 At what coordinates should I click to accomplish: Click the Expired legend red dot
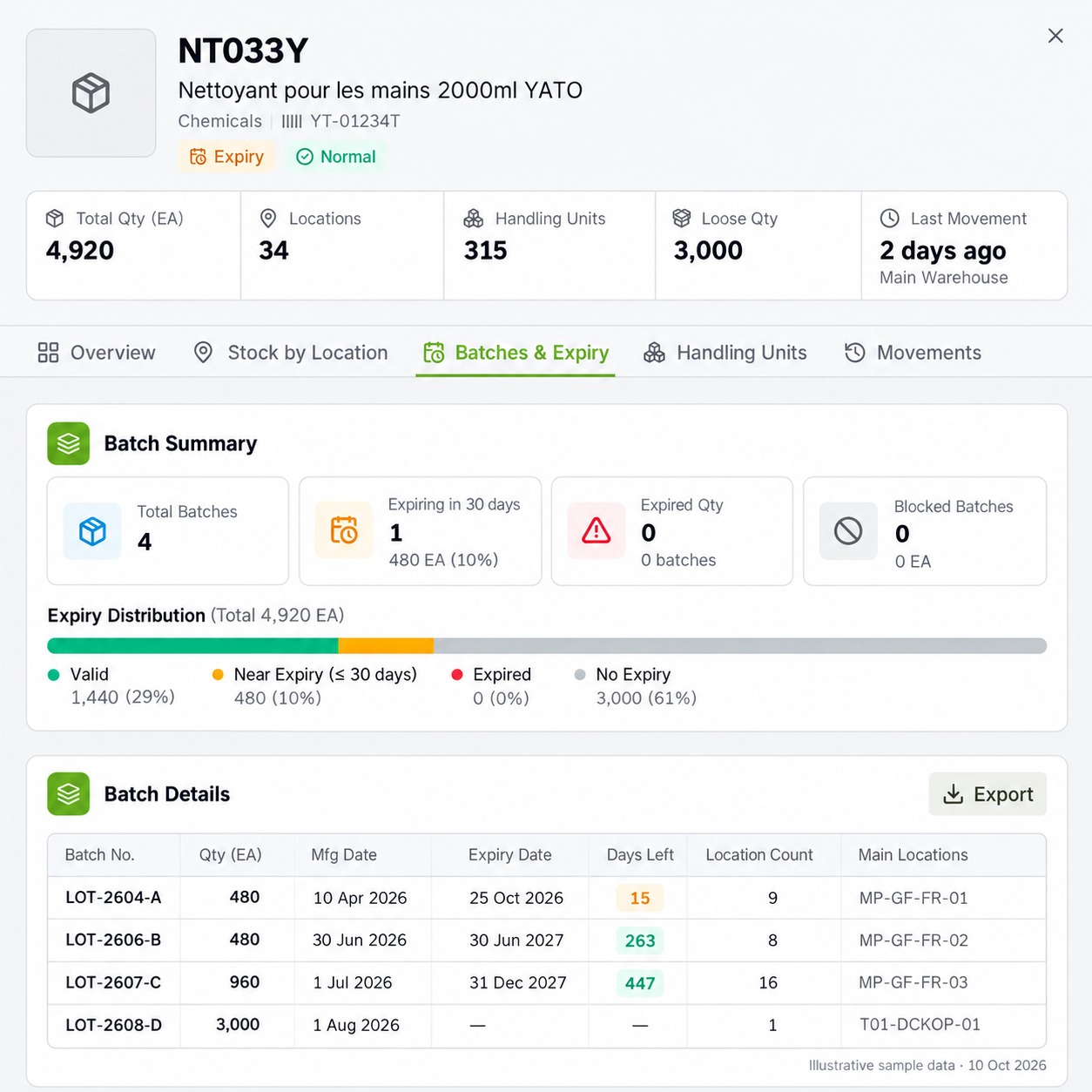click(x=457, y=675)
